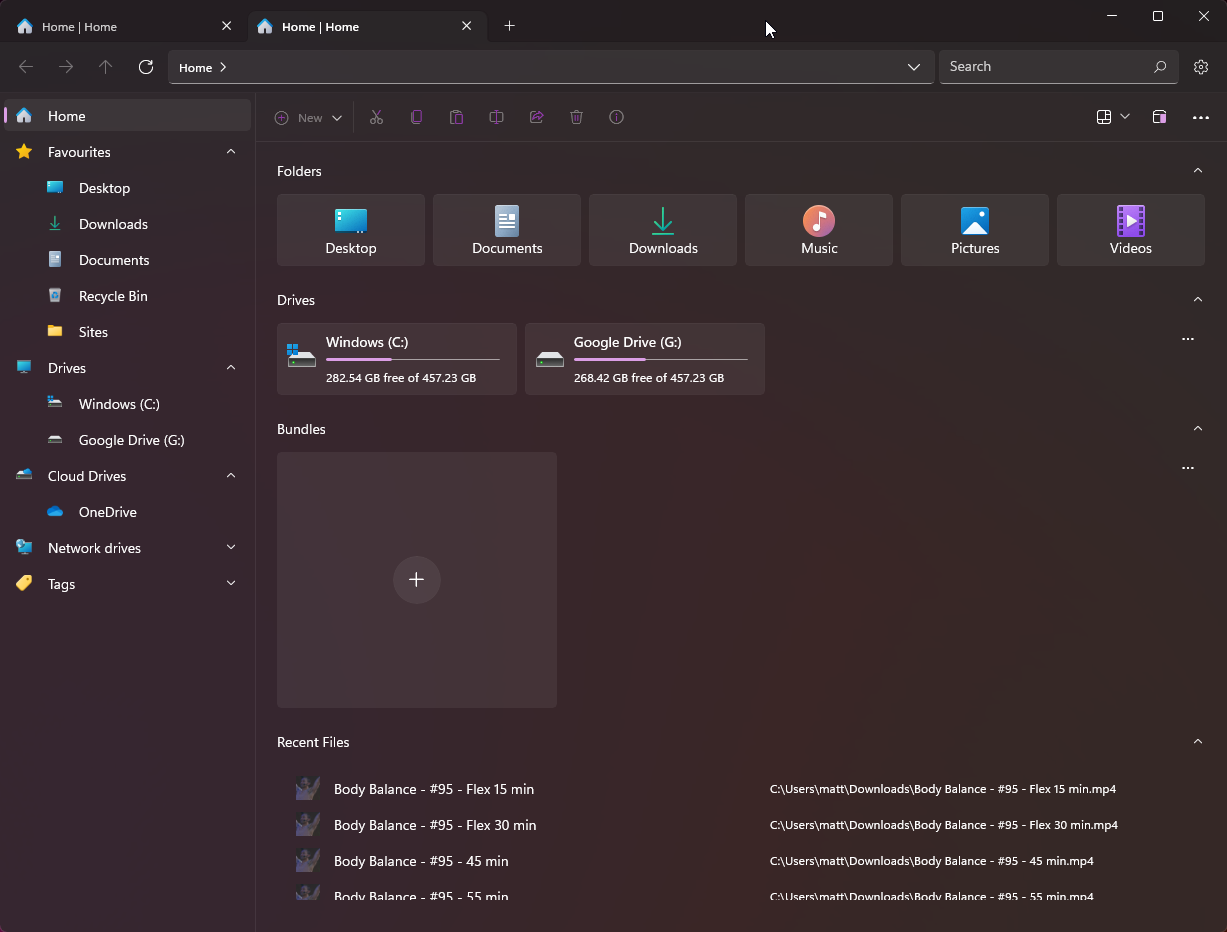Image resolution: width=1227 pixels, height=932 pixels.
Task: Open the layout options icon in toolbar
Action: (1104, 117)
